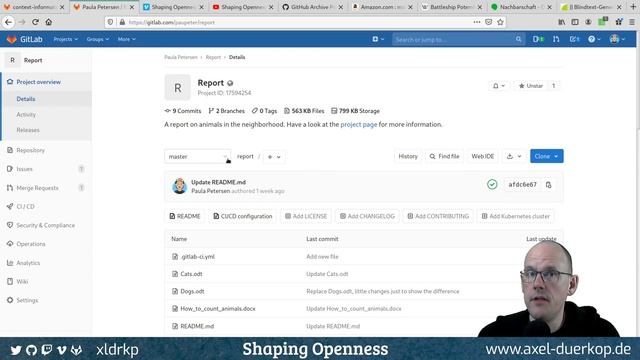This screenshot has height=360, width=640.
Task: Switch to the GitHub Archive tab
Action: (312, 7)
